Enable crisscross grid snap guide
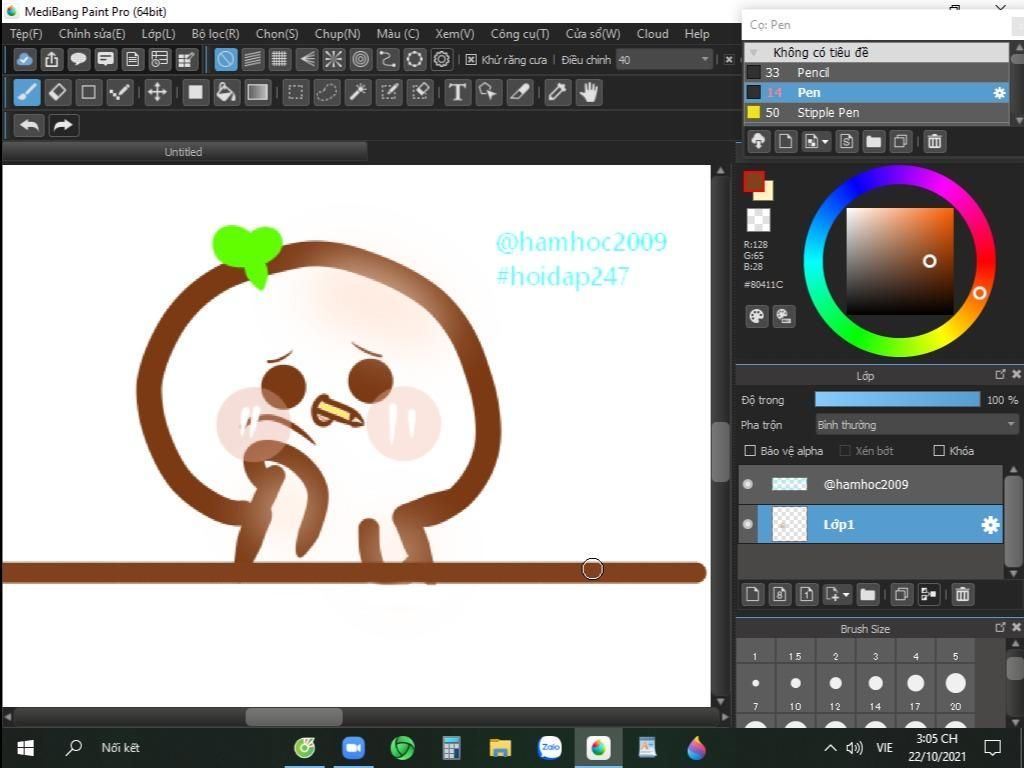The image size is (1024, 768). (280, 59)
